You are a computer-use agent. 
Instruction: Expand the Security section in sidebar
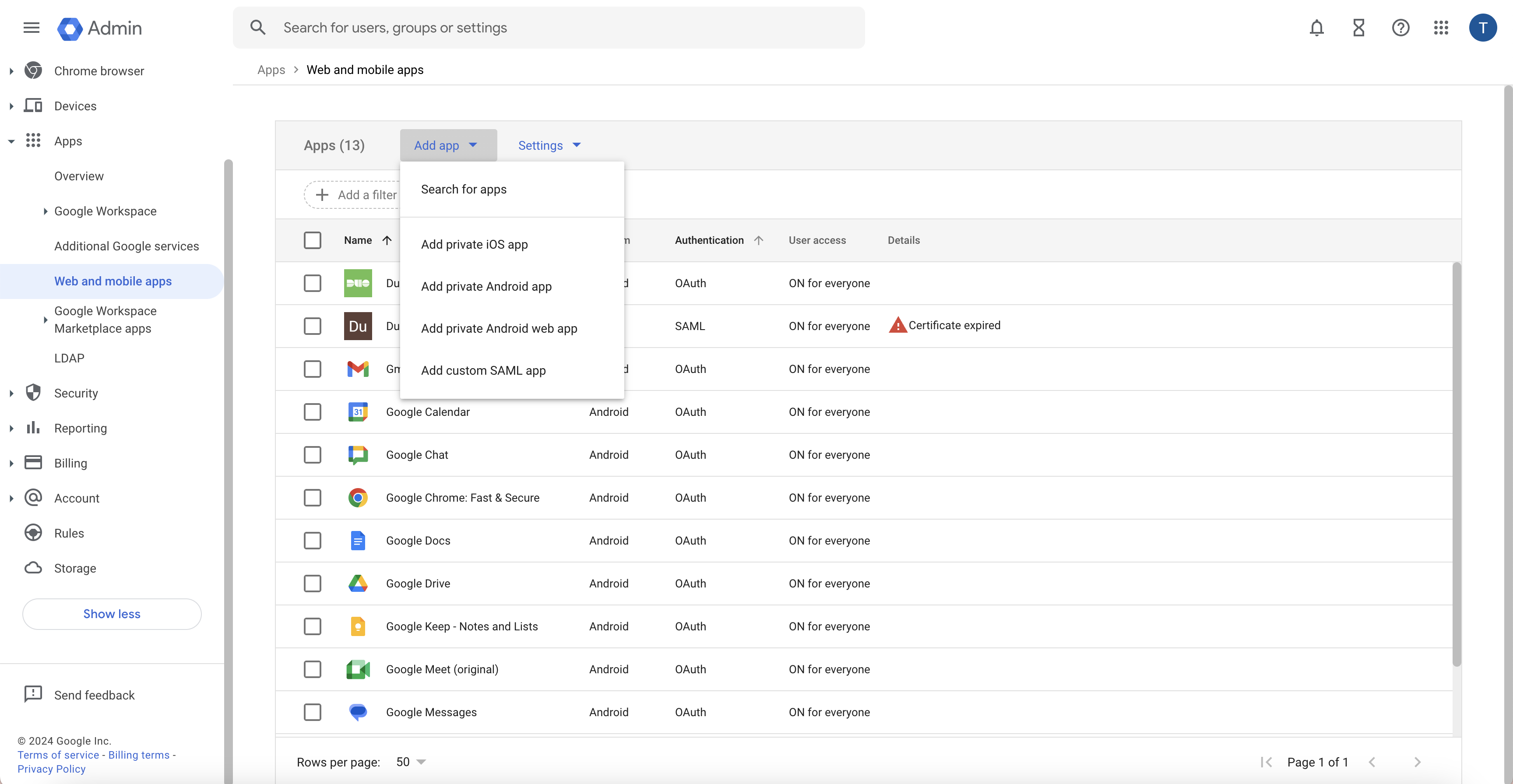[11, 393]
